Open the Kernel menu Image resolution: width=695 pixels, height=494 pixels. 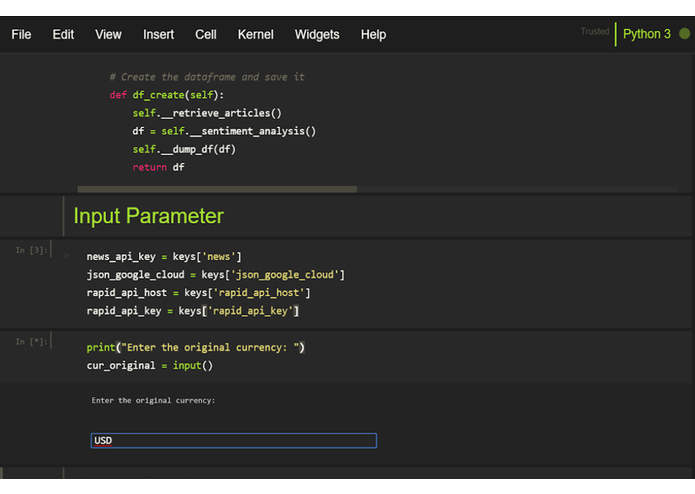[x=255, y=35]
